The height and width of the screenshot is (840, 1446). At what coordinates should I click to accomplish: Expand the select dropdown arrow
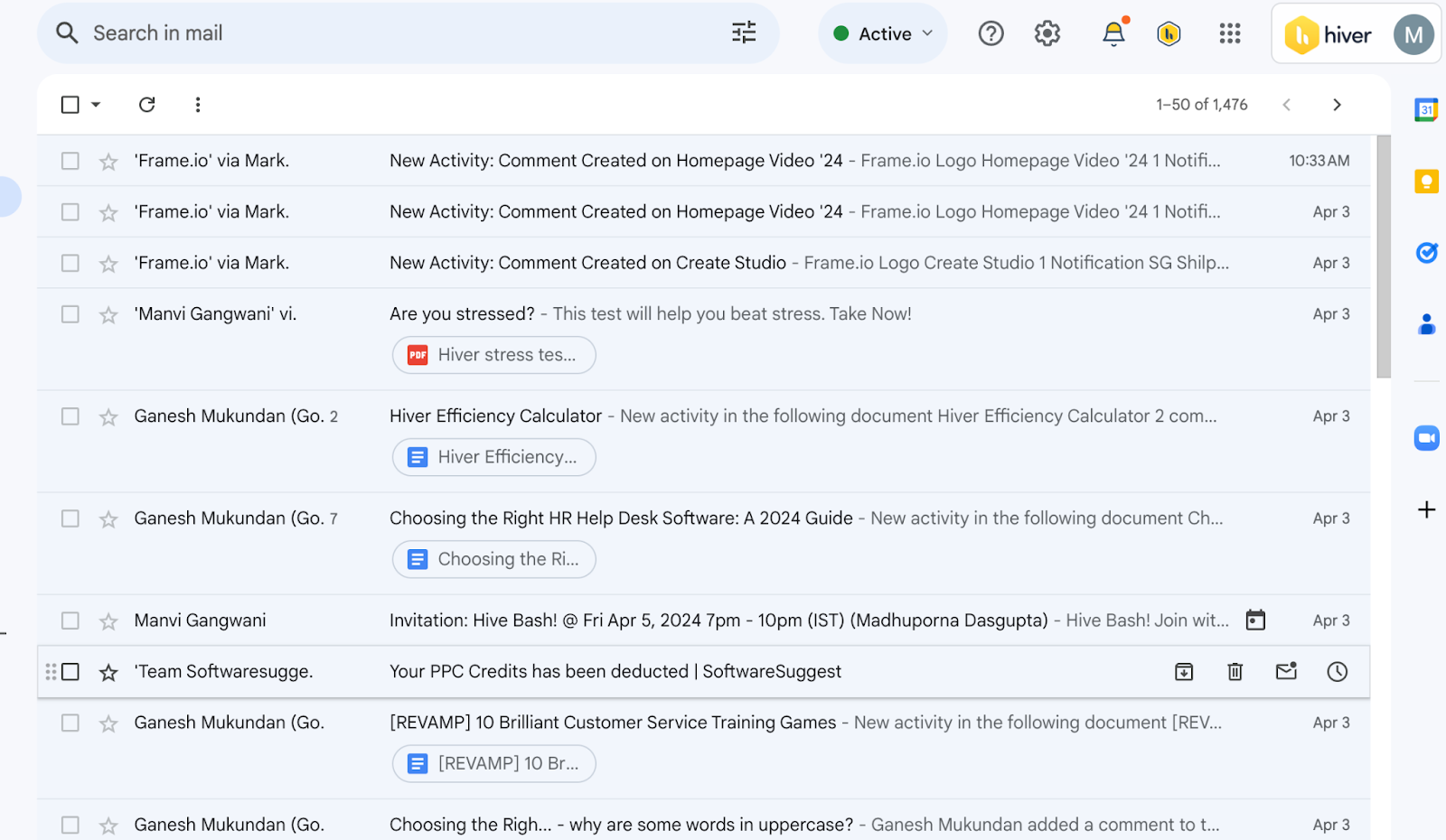[96, 105]
